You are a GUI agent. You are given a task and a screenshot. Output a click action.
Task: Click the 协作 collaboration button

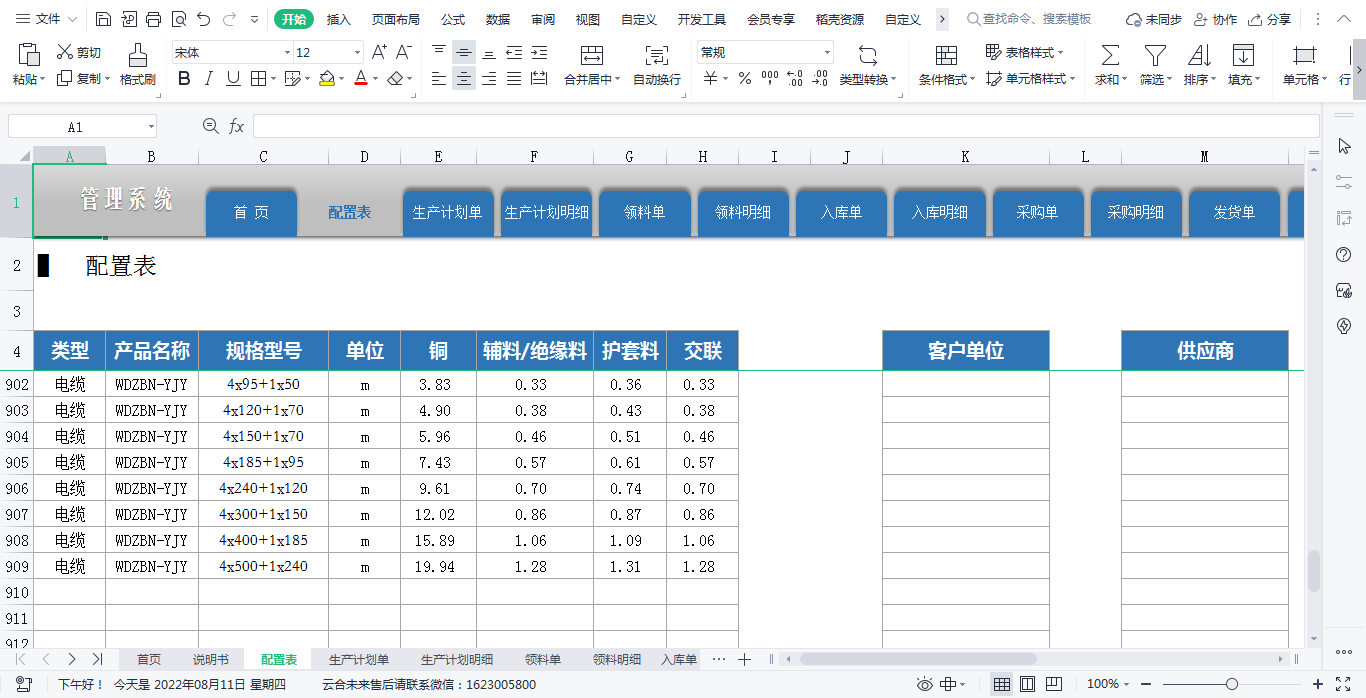[x=1215, y=19]
